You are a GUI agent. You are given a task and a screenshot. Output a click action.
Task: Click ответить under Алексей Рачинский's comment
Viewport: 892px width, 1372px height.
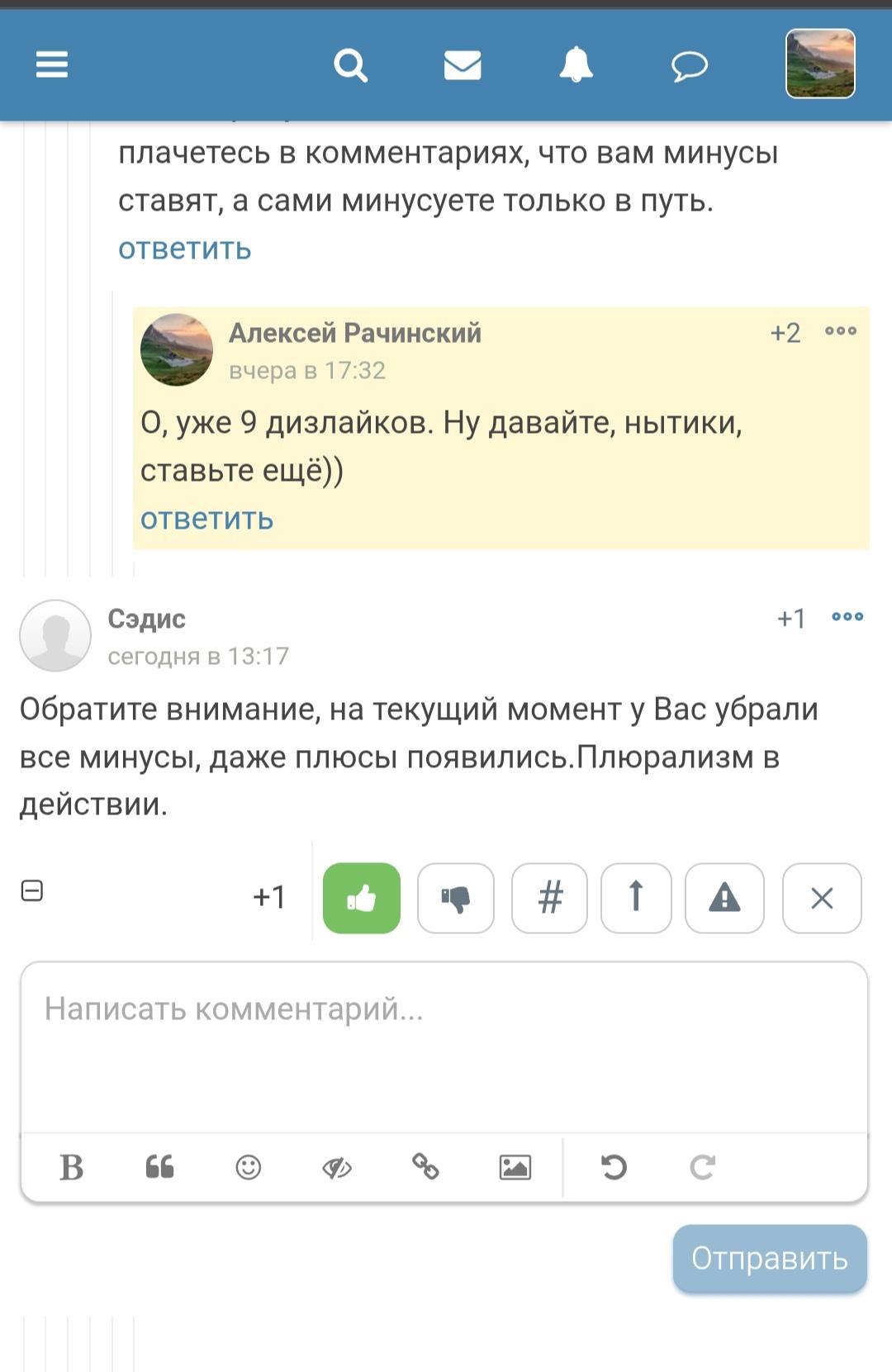206,519
